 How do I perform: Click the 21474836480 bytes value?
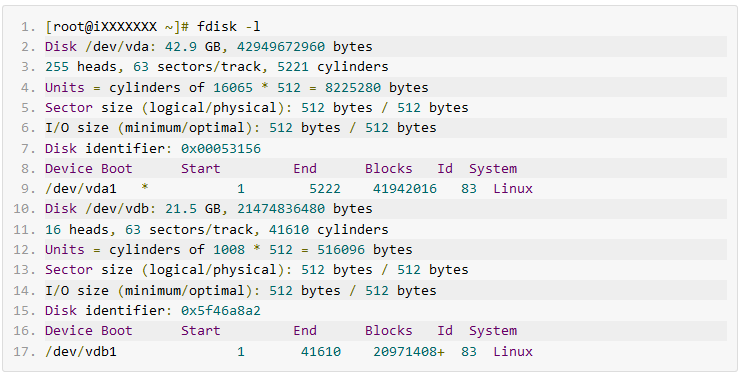[281, 209]
